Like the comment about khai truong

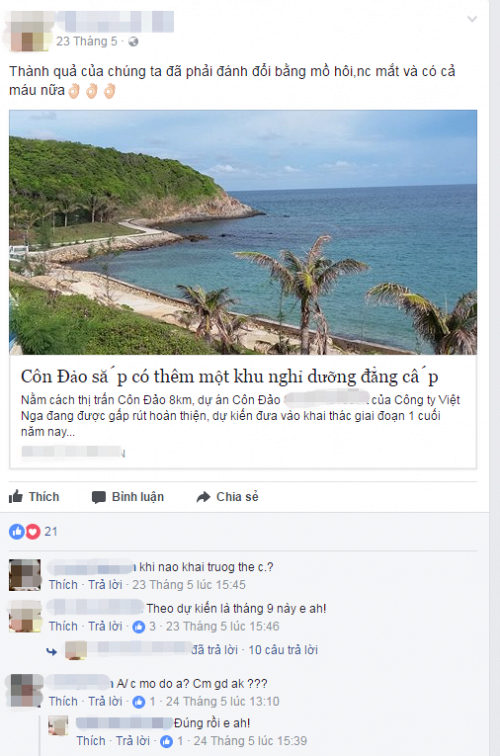(x=63, y=585)
